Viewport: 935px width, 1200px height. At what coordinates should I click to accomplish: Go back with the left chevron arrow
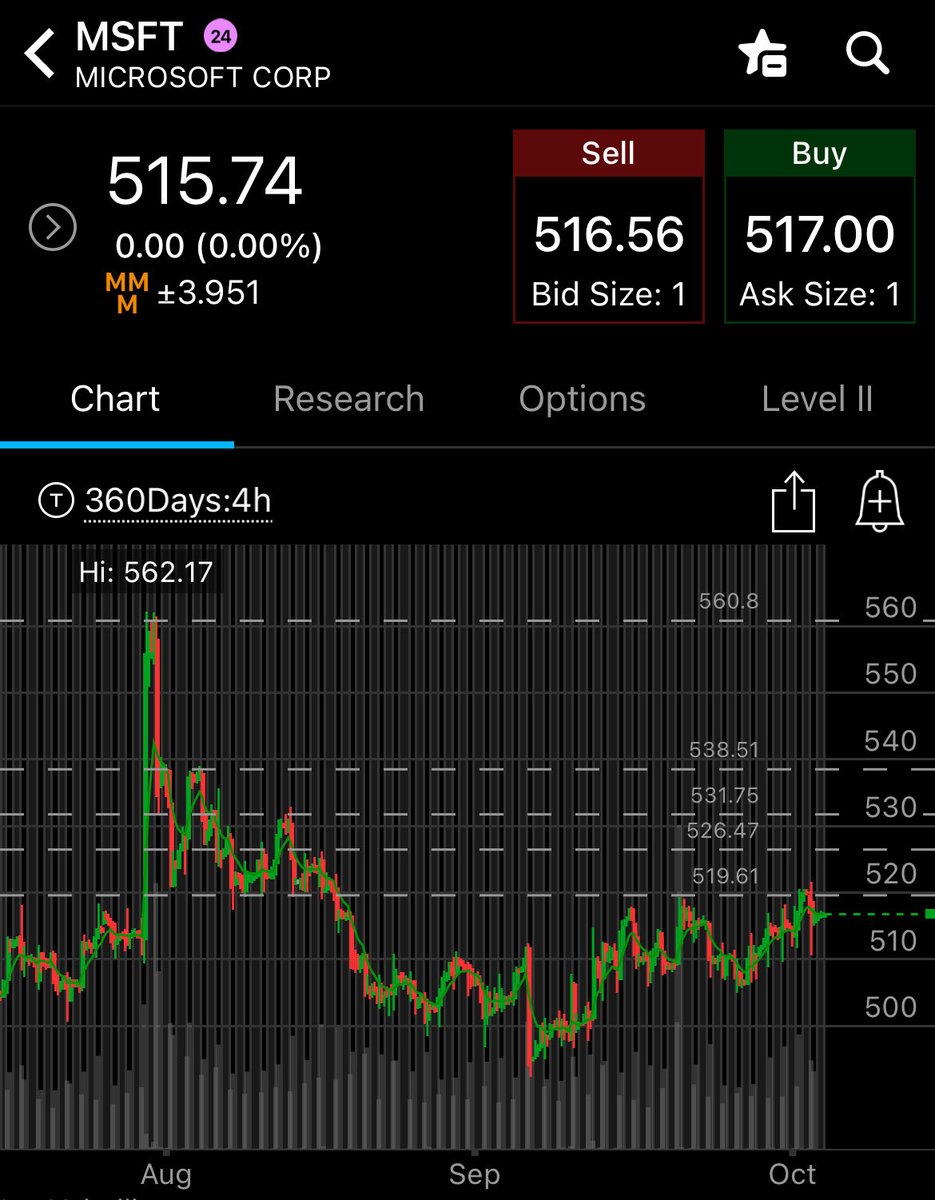[x=40, y=53]
